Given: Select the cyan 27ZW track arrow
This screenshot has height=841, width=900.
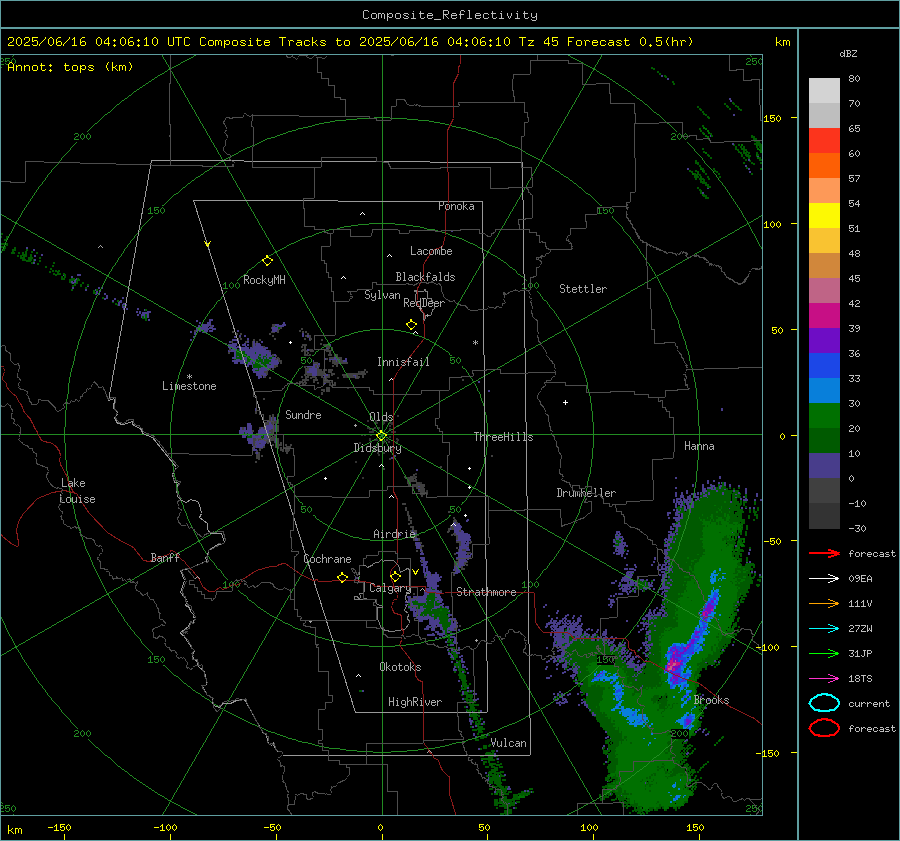Looking at the screenshot, I should coord(824,629).
